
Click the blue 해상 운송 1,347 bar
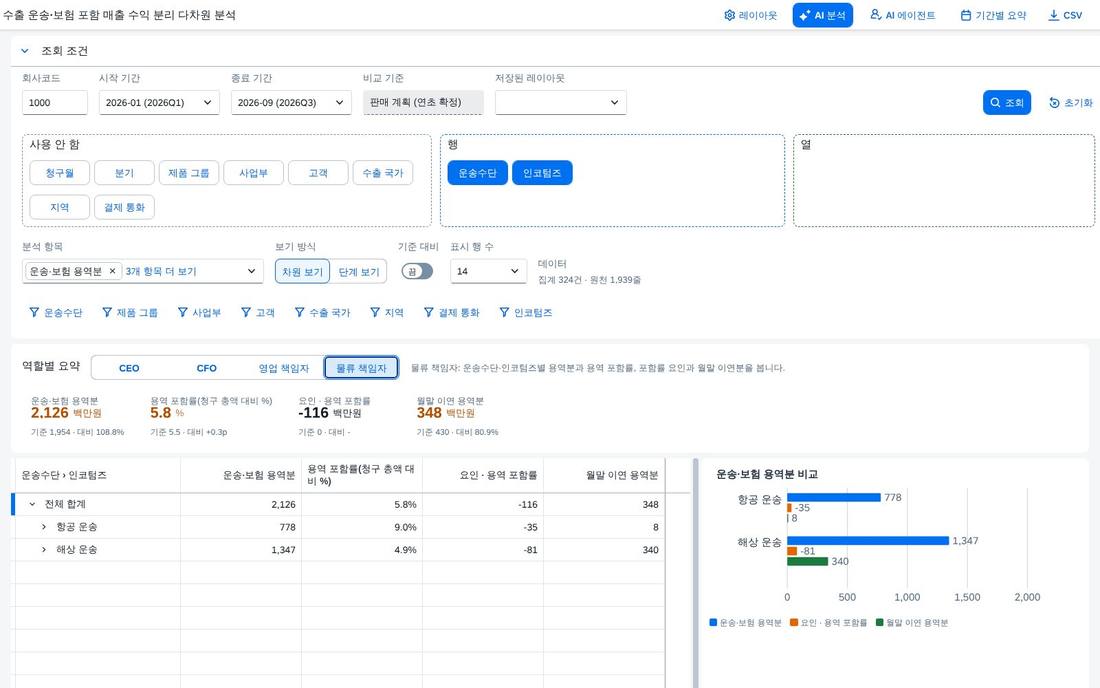coord(868,541)
